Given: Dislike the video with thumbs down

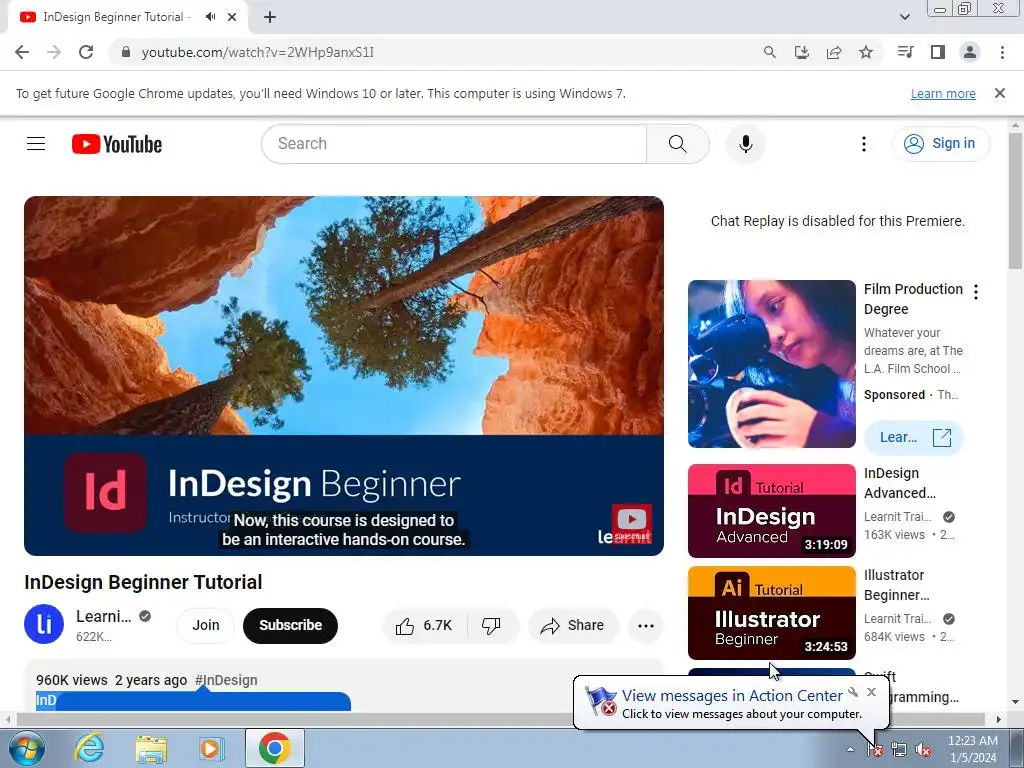Looking at the screenshot, I should (x=492, y=626).
